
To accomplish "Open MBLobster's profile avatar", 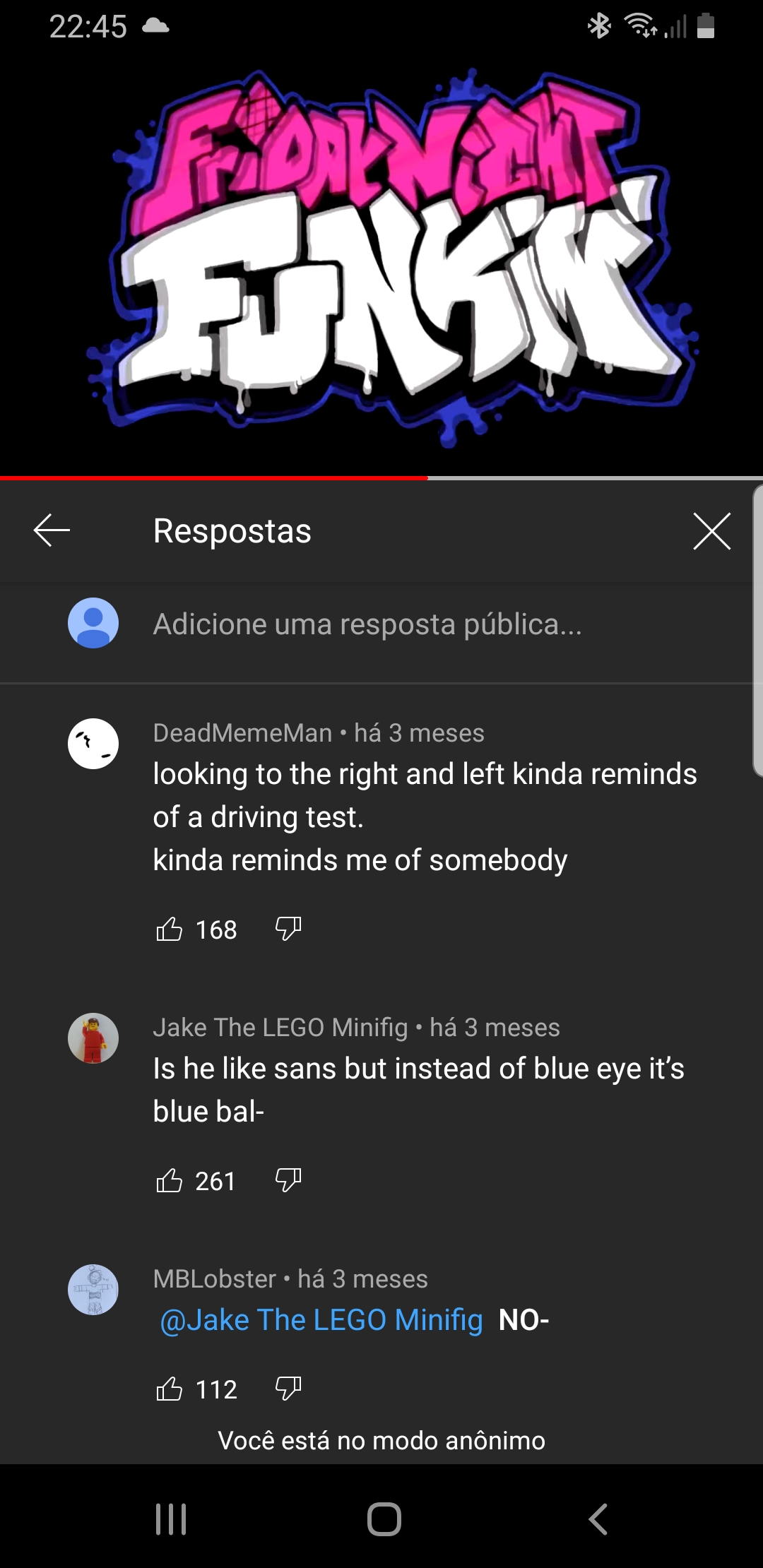I will 93,1290.
